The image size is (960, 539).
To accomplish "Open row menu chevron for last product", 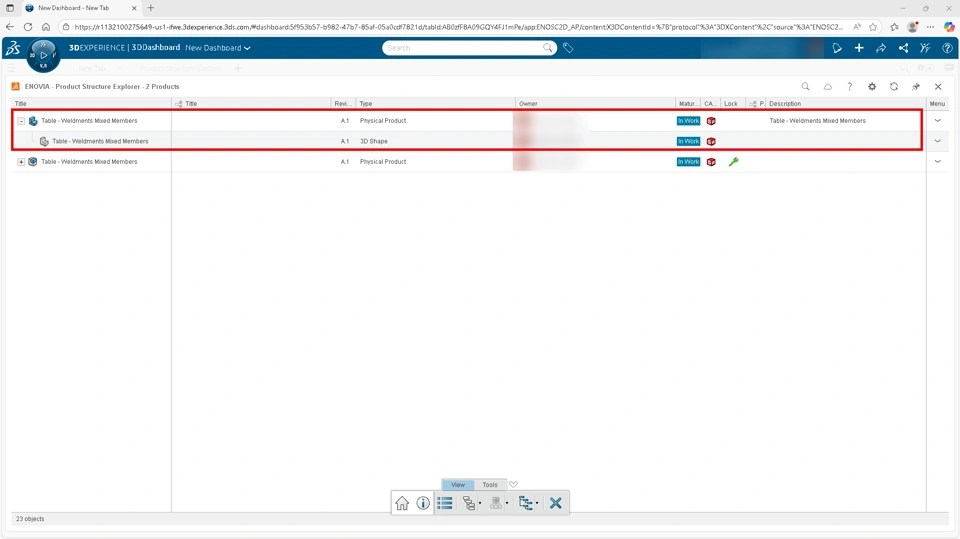I will 937,162.
